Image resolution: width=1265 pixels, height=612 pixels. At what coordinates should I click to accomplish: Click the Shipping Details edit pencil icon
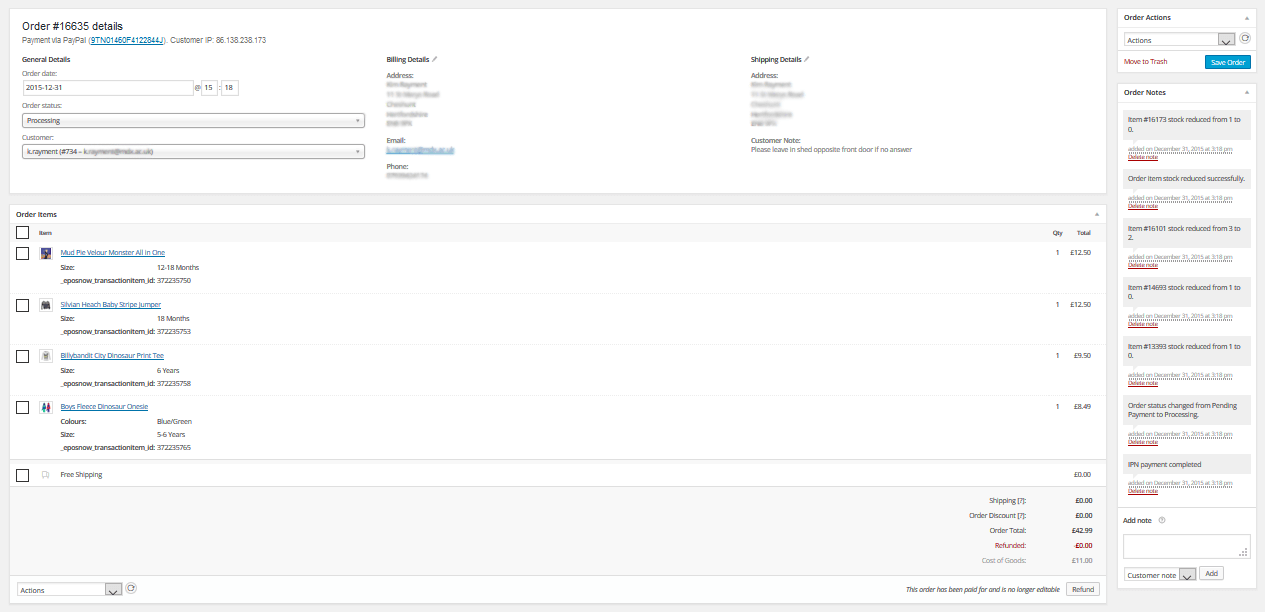[x=807, y=59]
